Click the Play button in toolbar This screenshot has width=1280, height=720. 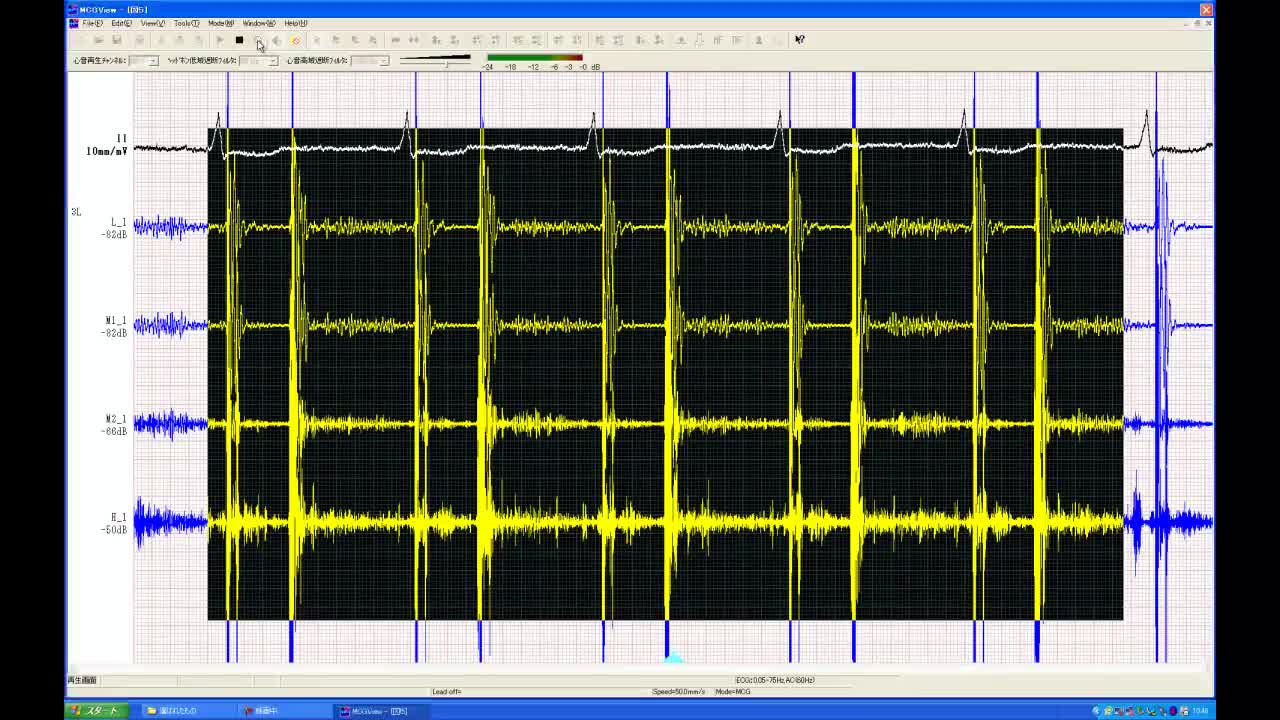click(220, 40)
